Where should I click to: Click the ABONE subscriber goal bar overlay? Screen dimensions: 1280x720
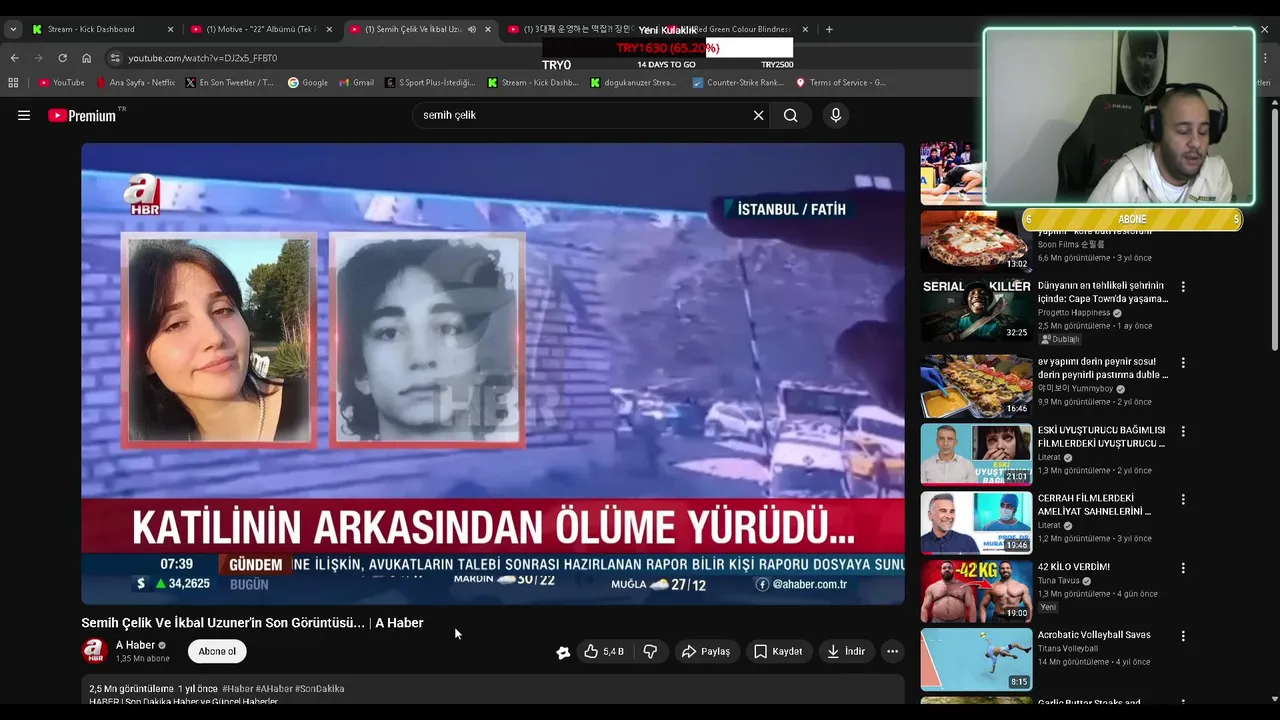point(1132,219)
